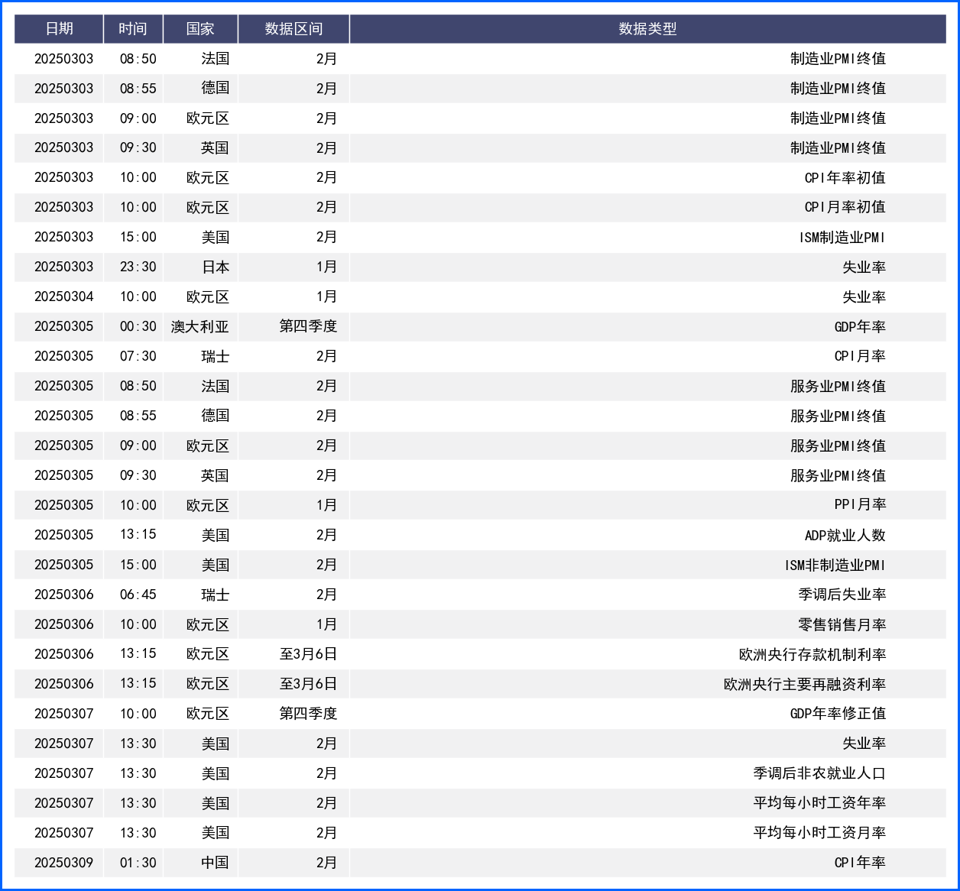Select the ISM非制造业PMI cell
960x891 pixels.
tap(835, 565)
